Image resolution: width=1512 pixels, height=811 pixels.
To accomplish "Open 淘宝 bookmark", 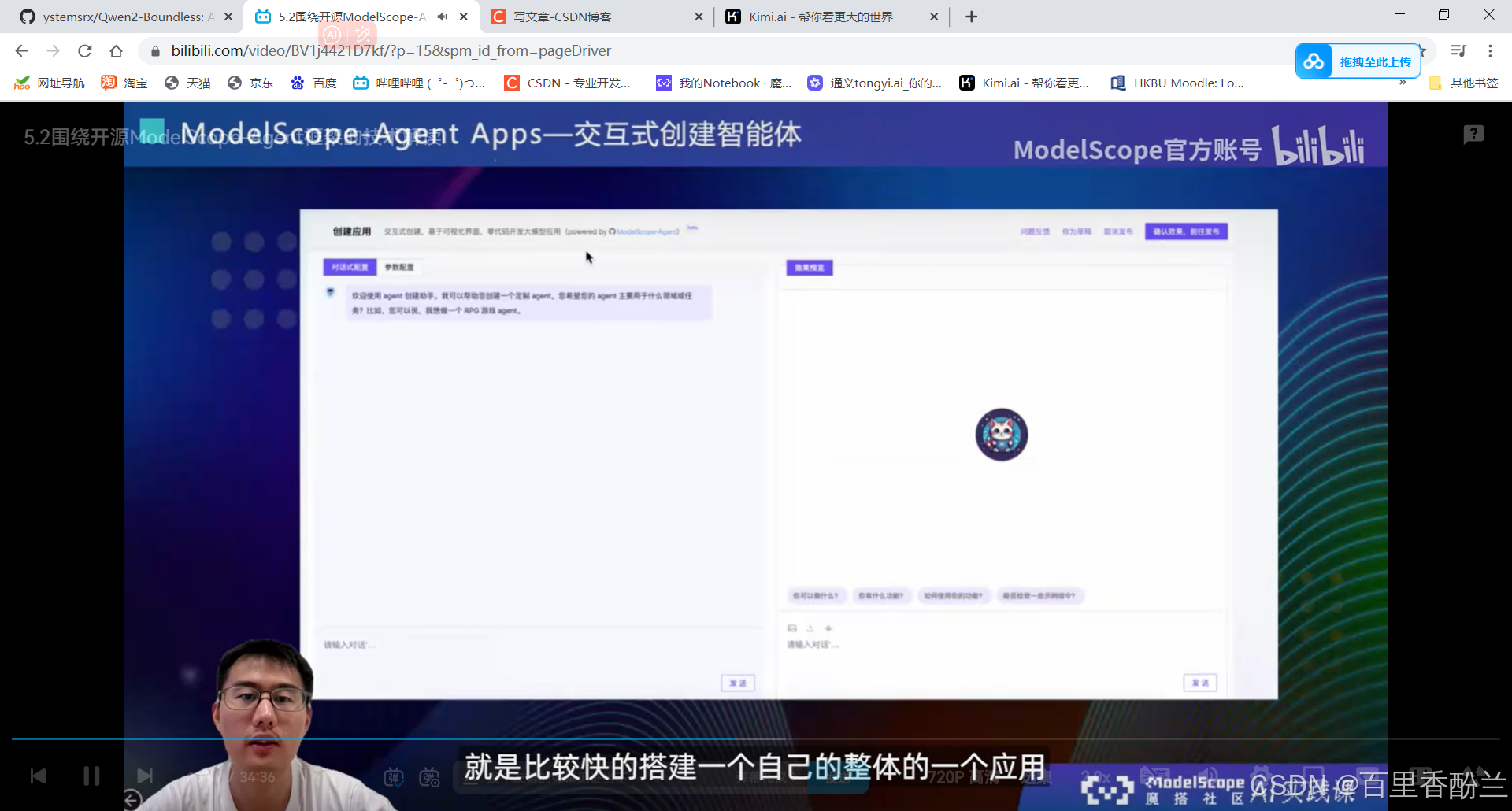I will coord(124,83).
